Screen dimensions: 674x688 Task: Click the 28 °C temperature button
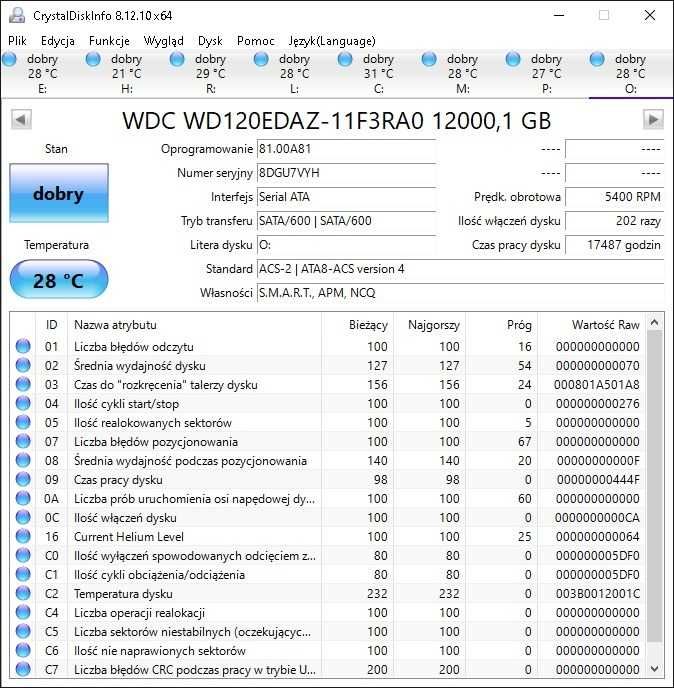[x=59, y=280]
